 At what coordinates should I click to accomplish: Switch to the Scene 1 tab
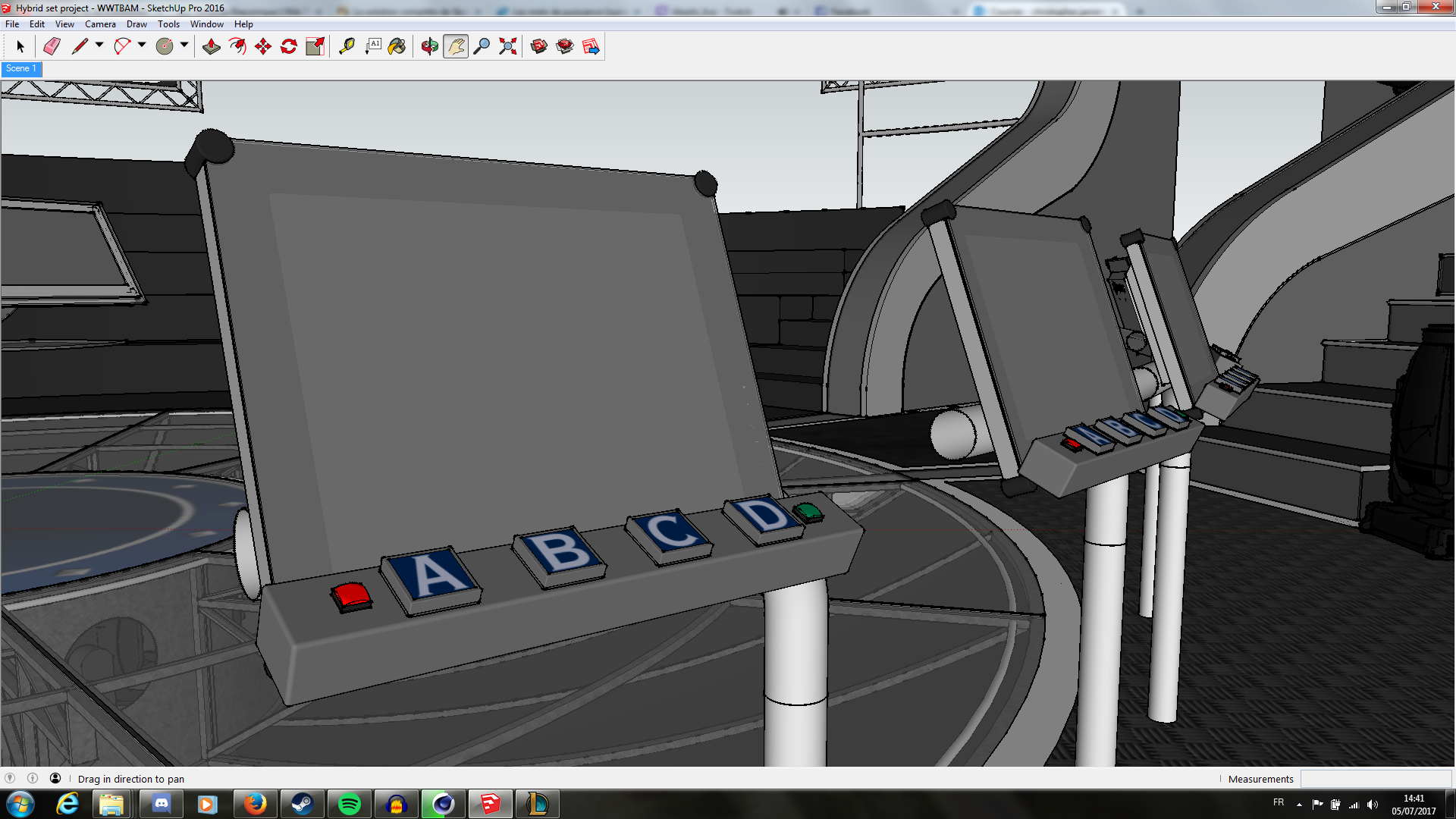click(20, 69)
